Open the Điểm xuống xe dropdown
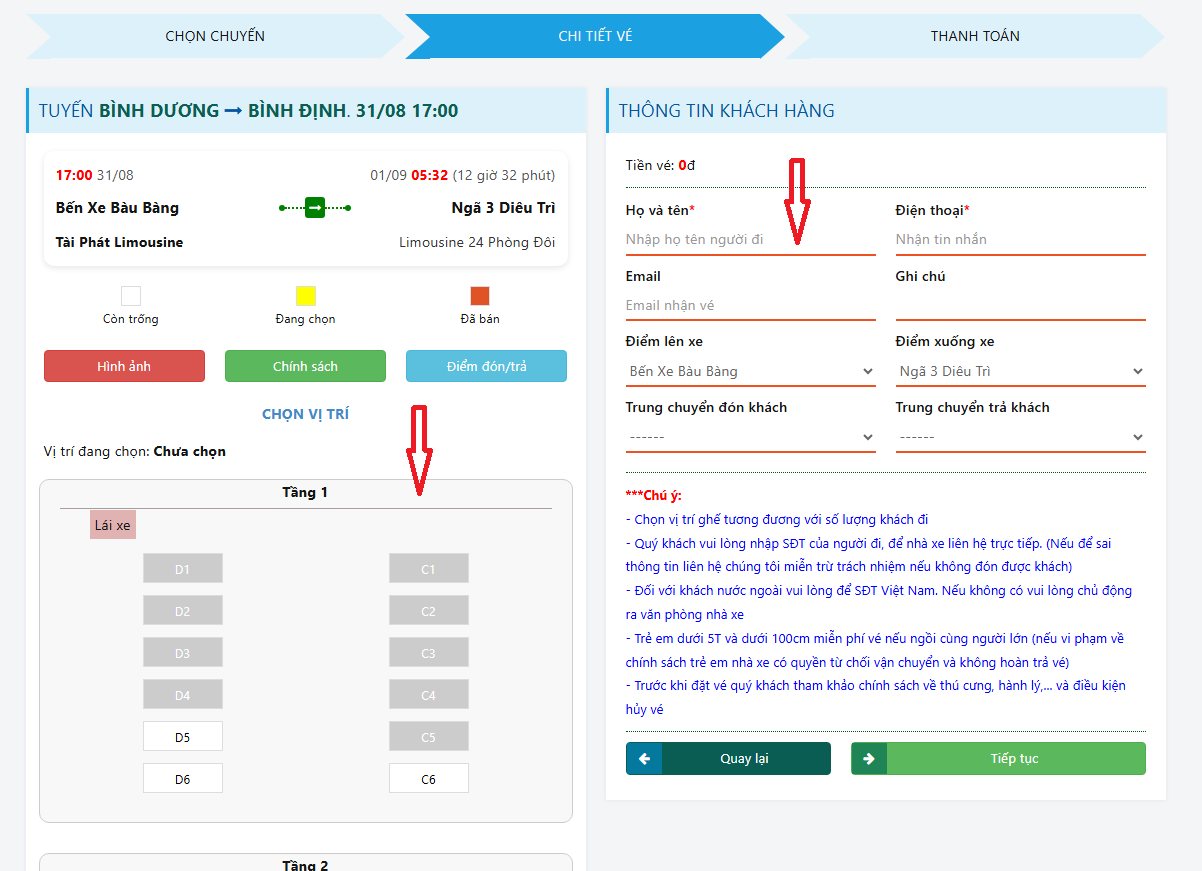This screenshot has height=871, width=1202. 1020,372
